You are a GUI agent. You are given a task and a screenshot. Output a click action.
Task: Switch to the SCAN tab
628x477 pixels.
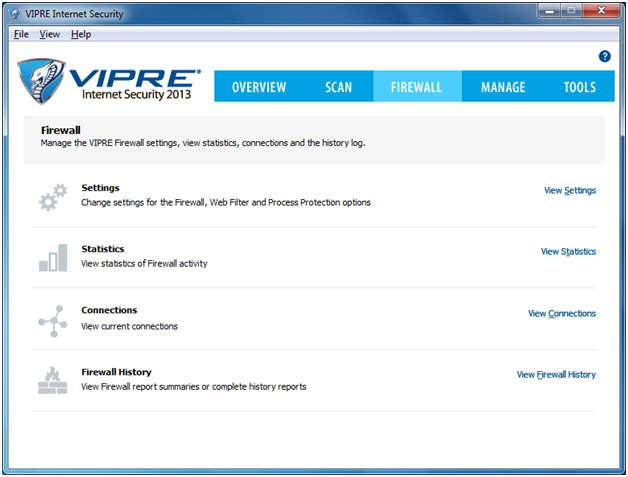pos(338,87)
